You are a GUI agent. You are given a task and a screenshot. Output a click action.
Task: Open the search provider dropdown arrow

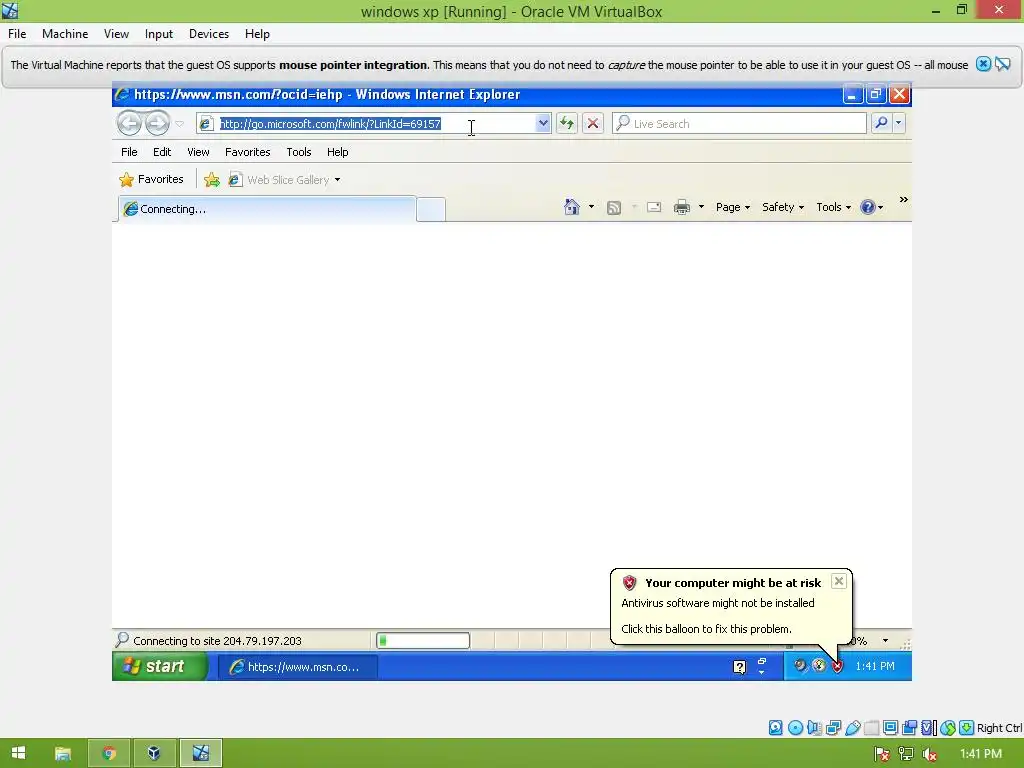tap(899, 123)
